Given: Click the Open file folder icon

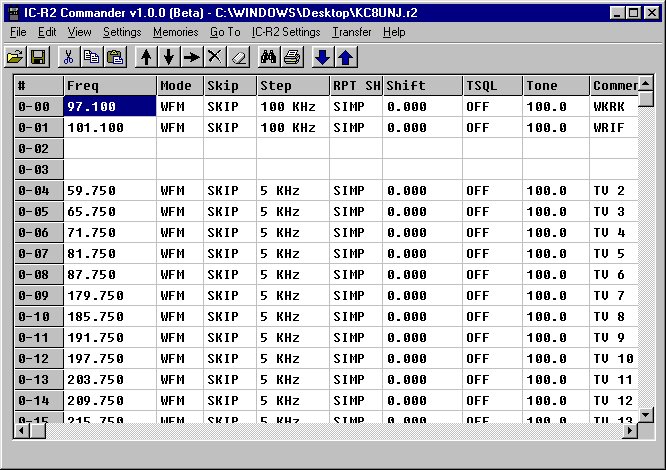Looking at the screenshot, I should point(16,57).
